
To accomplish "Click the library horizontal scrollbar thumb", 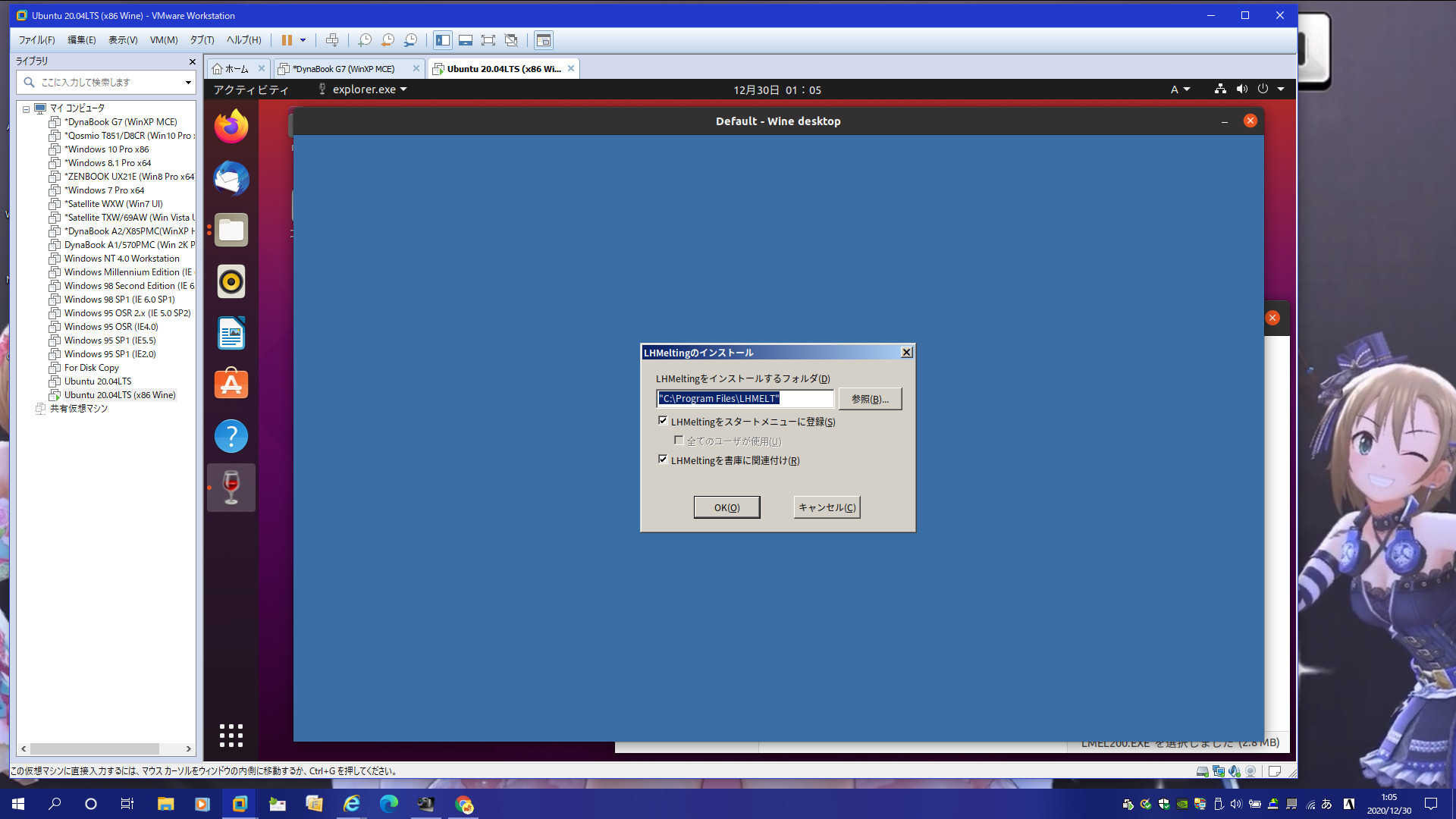I will point(94,748).
